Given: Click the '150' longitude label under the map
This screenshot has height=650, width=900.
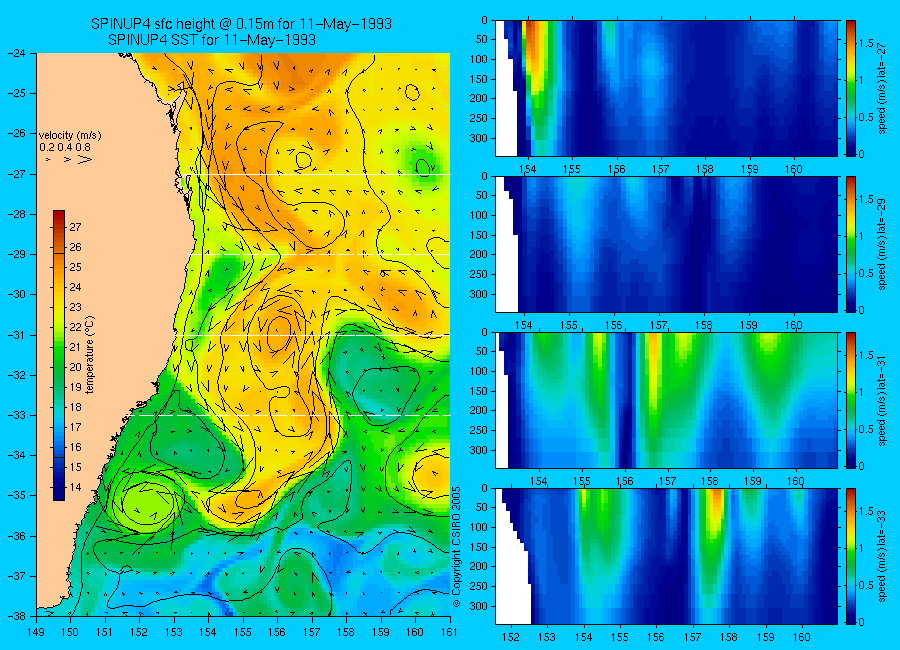Looking at the screenshot, I should 71,632.
